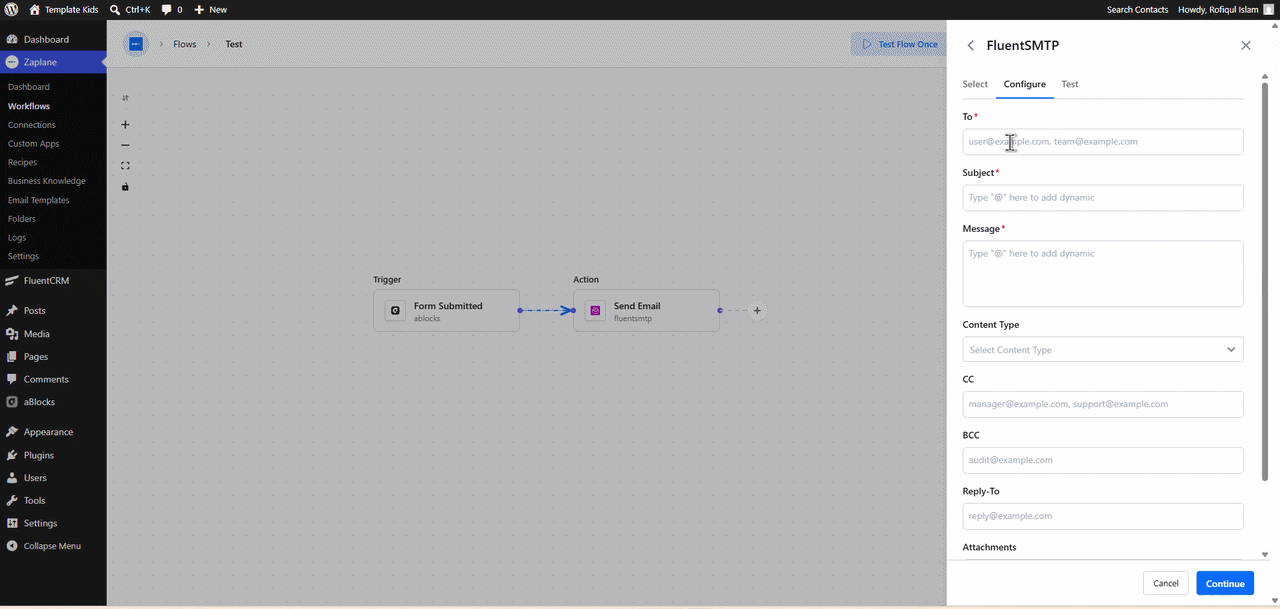The image size is (1280, 609).
Task: Click the ablocks icon on trigger node
Action: tap(395, 311)
